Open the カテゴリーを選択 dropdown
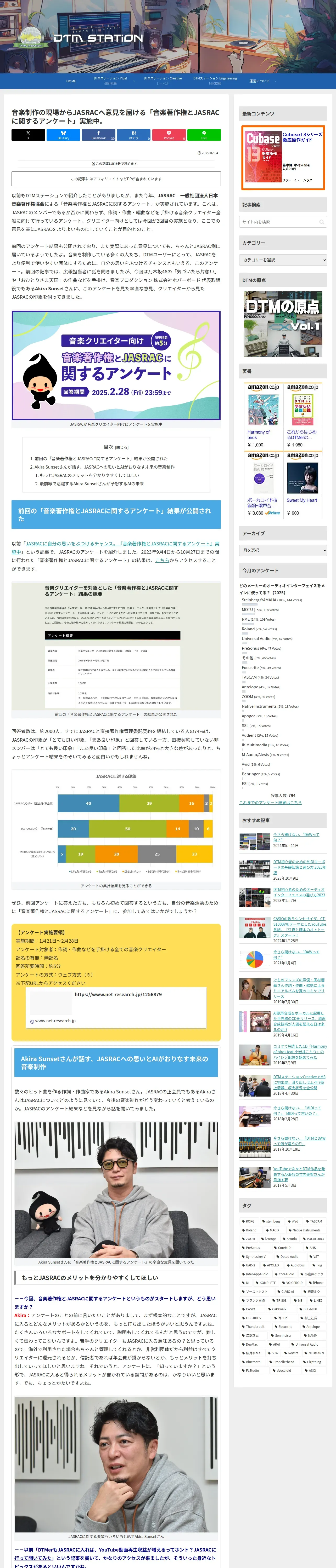336x1568 pixels. 283,260
